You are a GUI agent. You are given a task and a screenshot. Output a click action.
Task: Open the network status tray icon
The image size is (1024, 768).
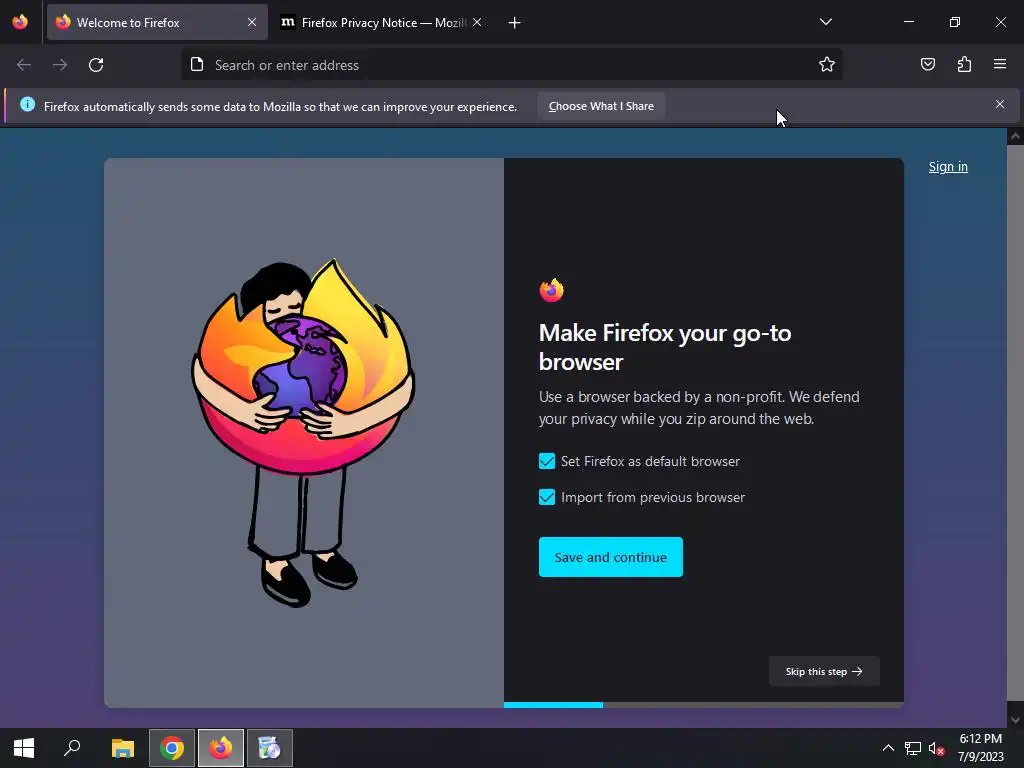[x=913, y=748]
